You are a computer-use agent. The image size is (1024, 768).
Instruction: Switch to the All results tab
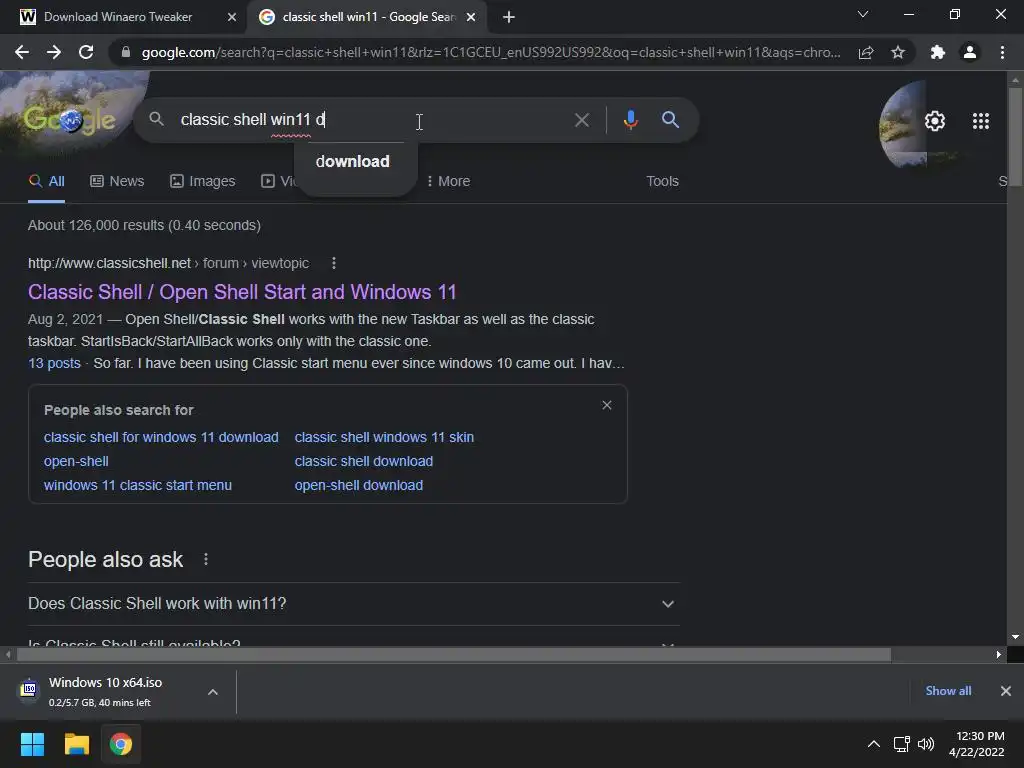[46, 181]
